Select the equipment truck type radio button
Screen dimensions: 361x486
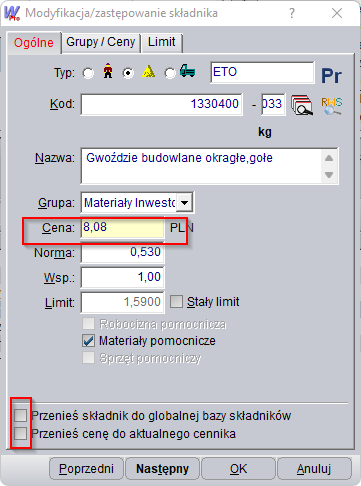[170, 73]
